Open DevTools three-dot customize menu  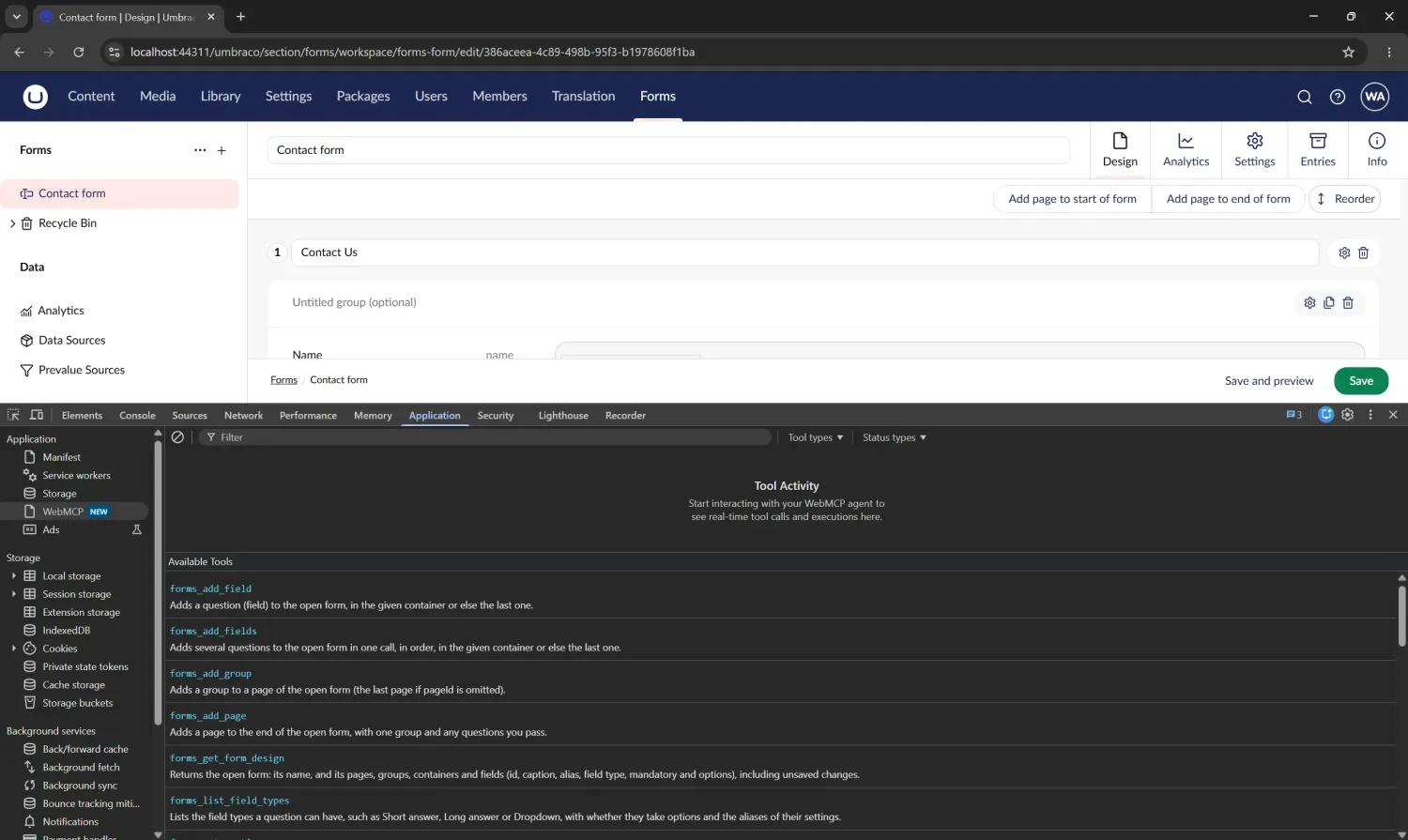click(1370, 415)
